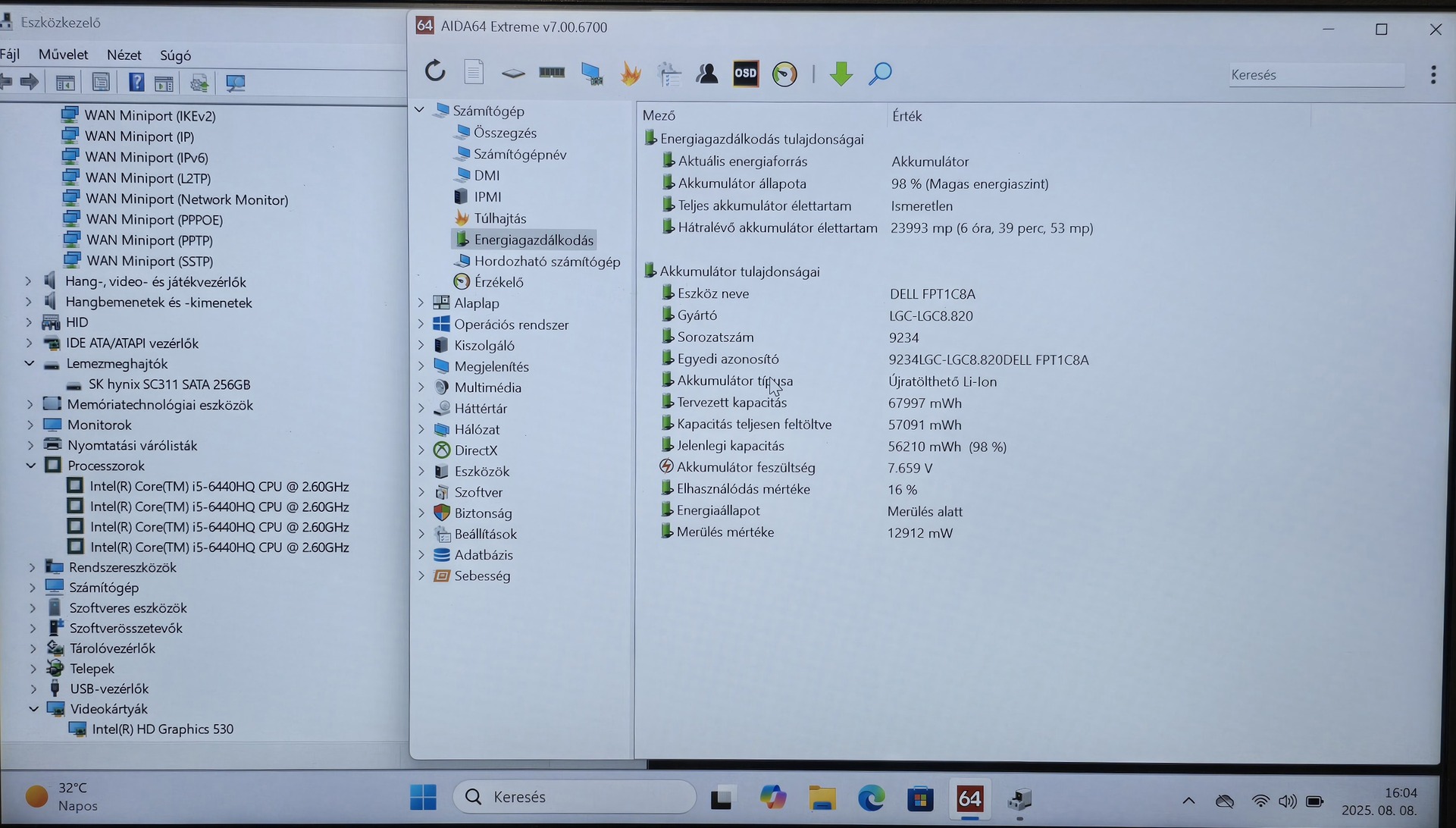Start the system stability test flame icon
This screenshot has height=828, width=1456.
(x=631, y=74)
